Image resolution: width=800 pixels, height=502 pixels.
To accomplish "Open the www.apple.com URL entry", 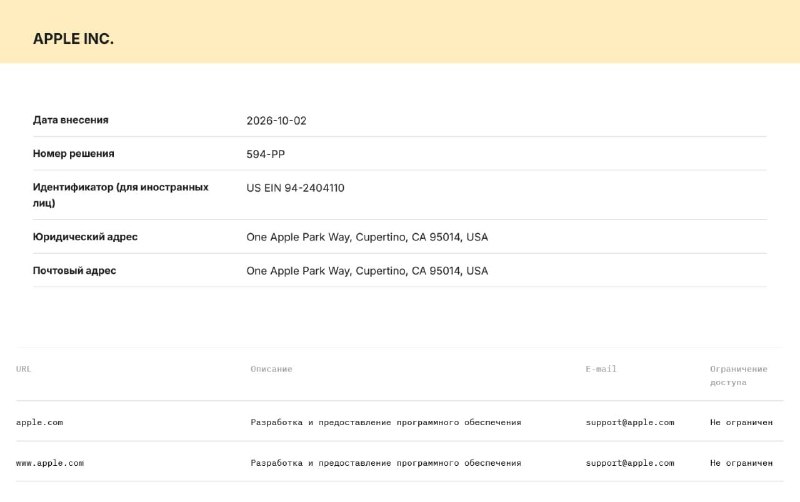I will pyautogui.click(x=50, y=463).
